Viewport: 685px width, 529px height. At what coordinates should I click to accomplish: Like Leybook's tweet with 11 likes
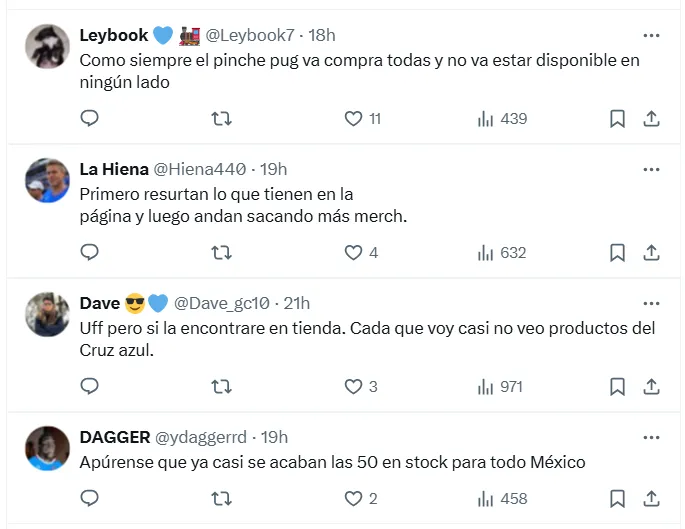[353, 119]
